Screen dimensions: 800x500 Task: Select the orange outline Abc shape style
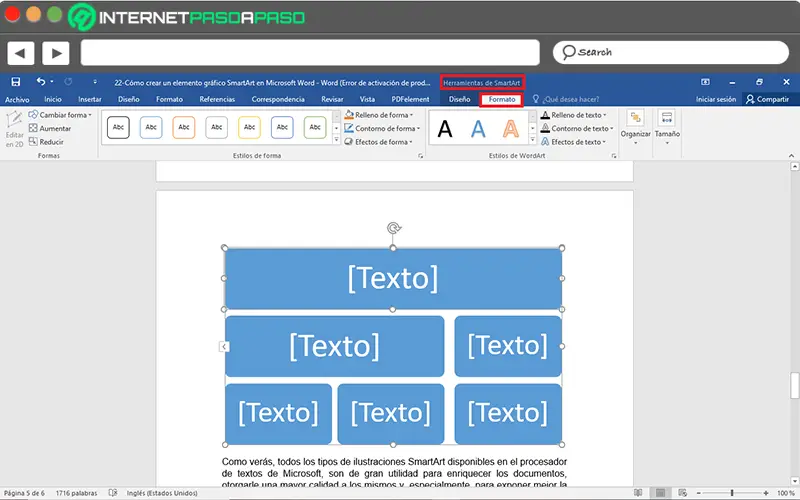pyautogui.click(x=184, y=128)
